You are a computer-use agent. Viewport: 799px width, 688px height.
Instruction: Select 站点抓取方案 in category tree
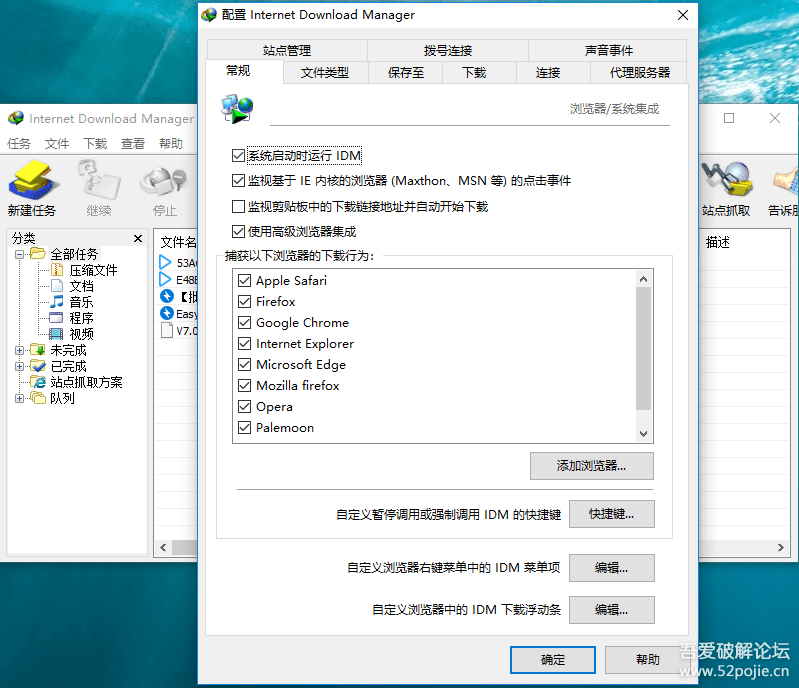point(86,382)
